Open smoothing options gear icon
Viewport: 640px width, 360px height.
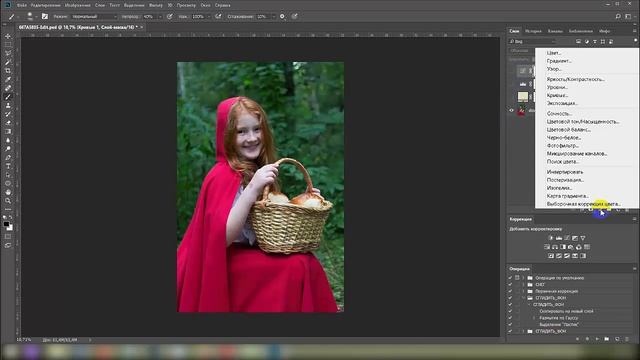coord(282,16)
